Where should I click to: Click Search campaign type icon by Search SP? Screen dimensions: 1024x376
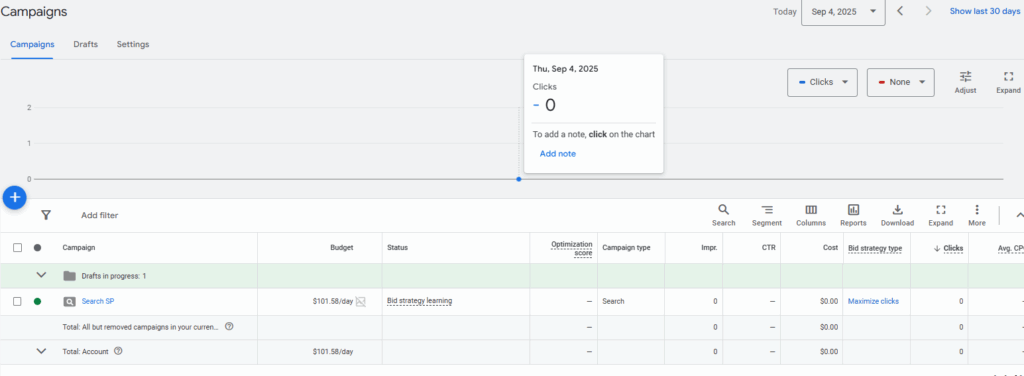tap(69, 302)
